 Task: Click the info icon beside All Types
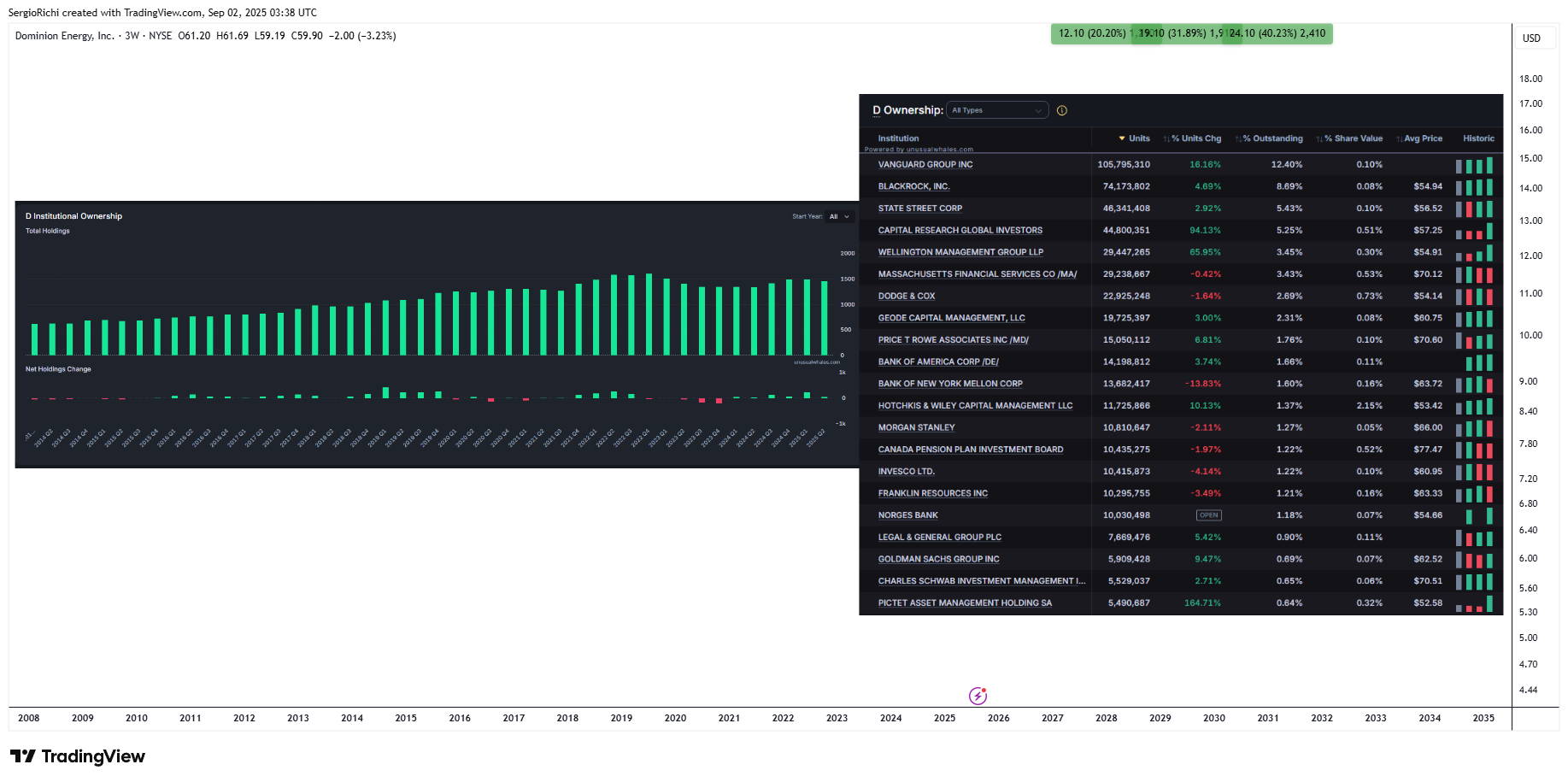1062,110
